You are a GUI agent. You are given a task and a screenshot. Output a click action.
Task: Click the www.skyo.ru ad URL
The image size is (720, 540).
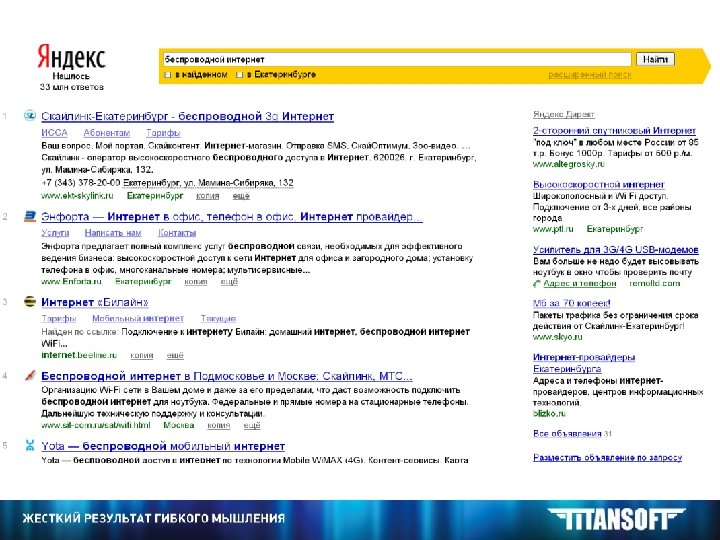(557, 337)
